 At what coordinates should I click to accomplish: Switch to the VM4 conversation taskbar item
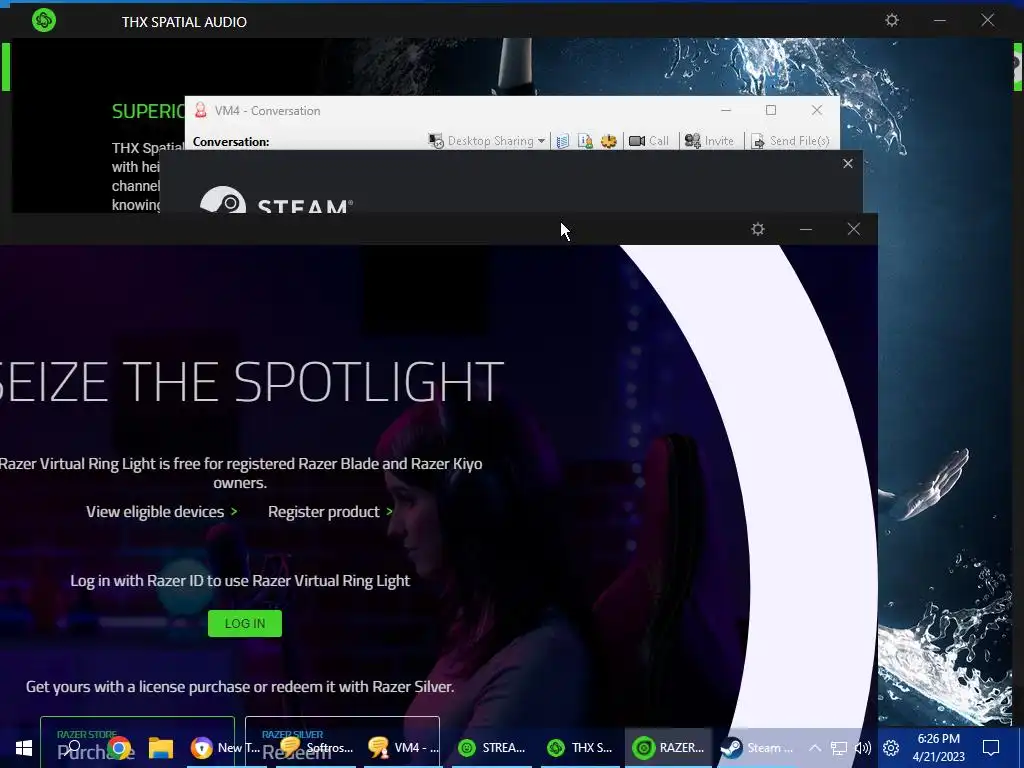pyautogui.click(x=404, y=748)
